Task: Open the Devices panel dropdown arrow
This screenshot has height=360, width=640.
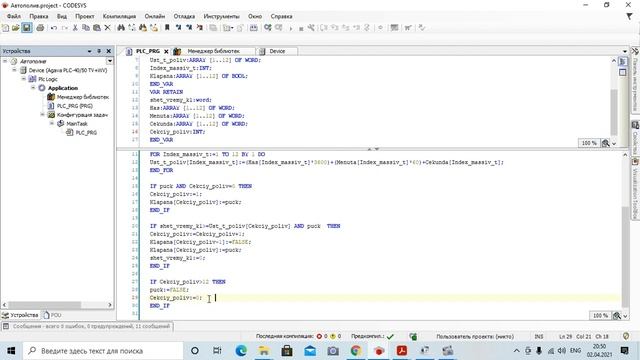Action: (x=89, y=51)
